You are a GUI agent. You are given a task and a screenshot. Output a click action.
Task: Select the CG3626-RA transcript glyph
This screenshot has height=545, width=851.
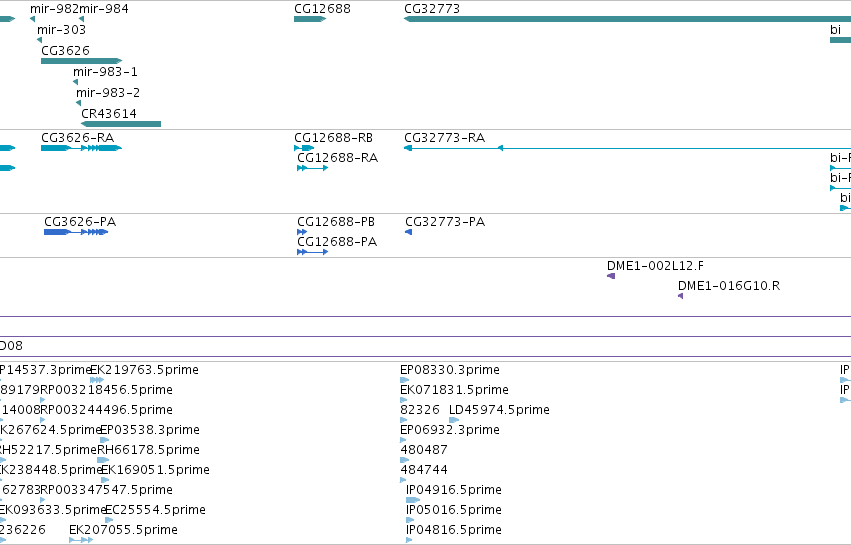click(81, 148)
